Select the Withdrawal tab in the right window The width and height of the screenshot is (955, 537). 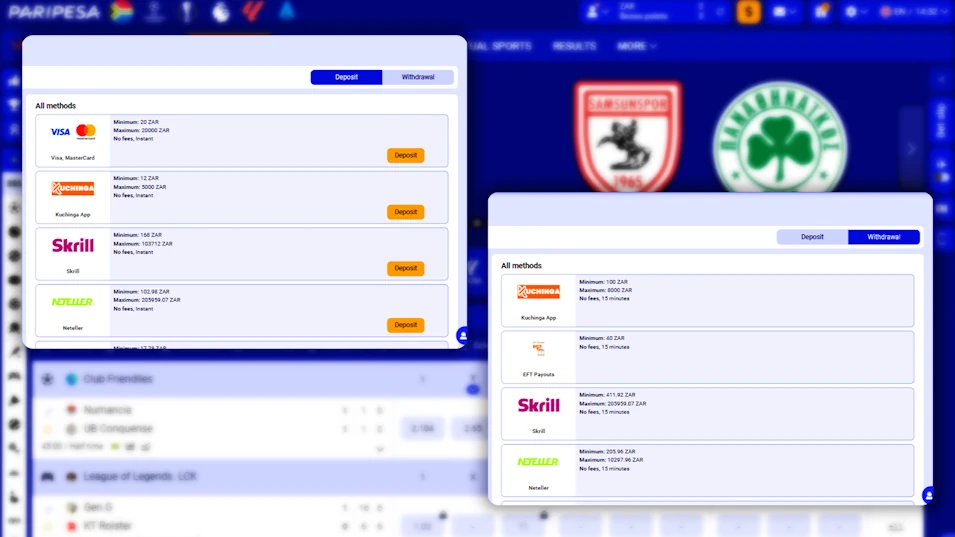click(x=884, y=237)
